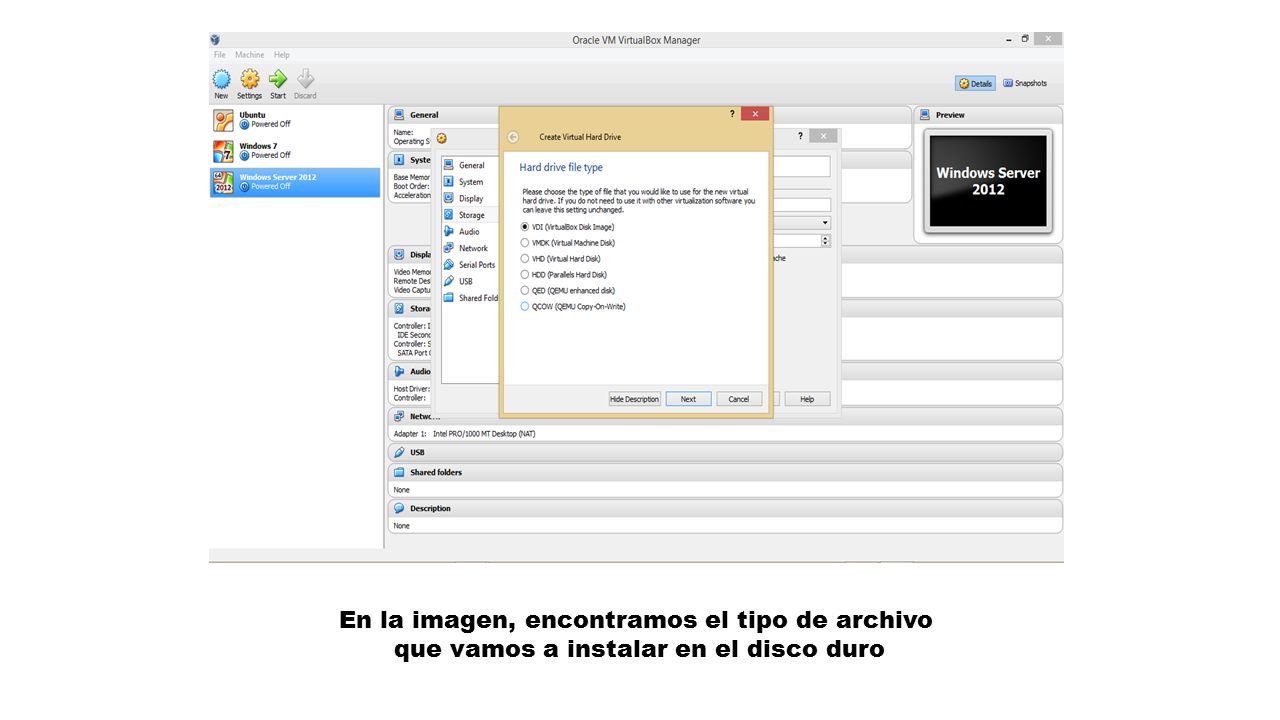Click the Description section speech-bubble icon
1280x720 pixels.
point(399,508)
